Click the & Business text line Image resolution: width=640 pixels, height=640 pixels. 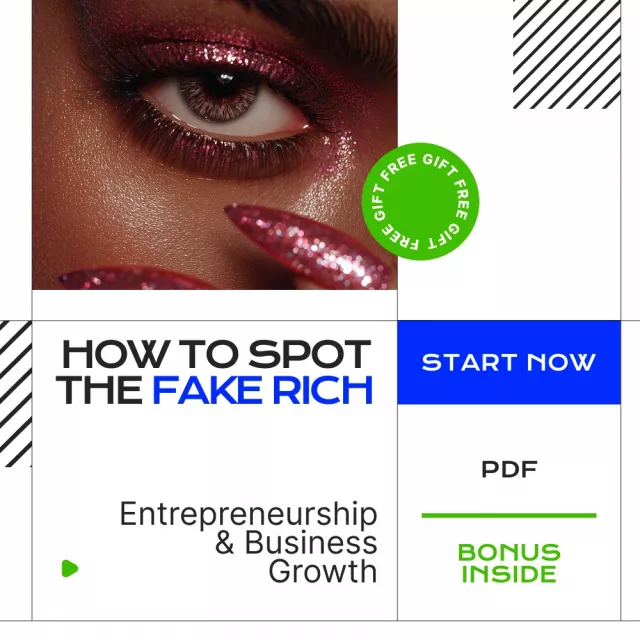tap(296, 543)
